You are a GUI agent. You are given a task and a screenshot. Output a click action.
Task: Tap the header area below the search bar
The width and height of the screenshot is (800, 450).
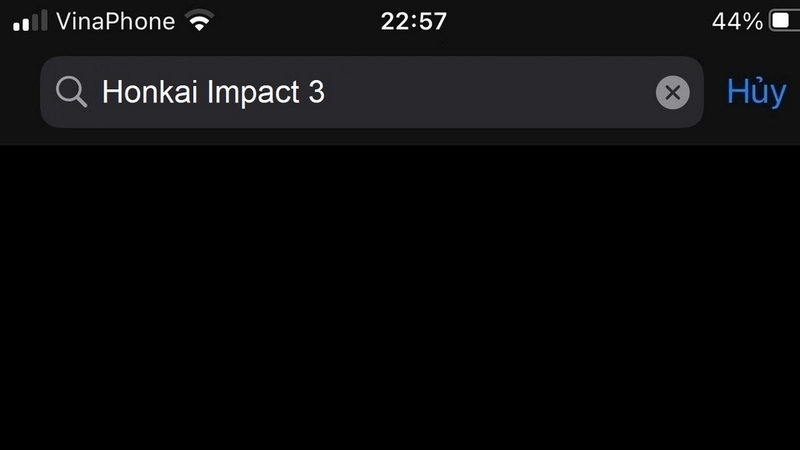[x=400, y=136]
